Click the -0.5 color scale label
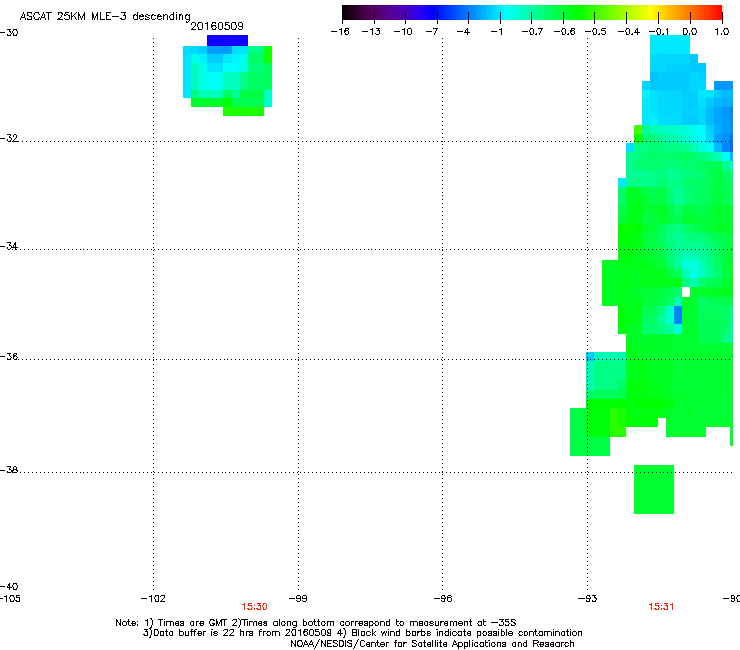The width and height of the screenshot is (740, 650). click(596, 32)
